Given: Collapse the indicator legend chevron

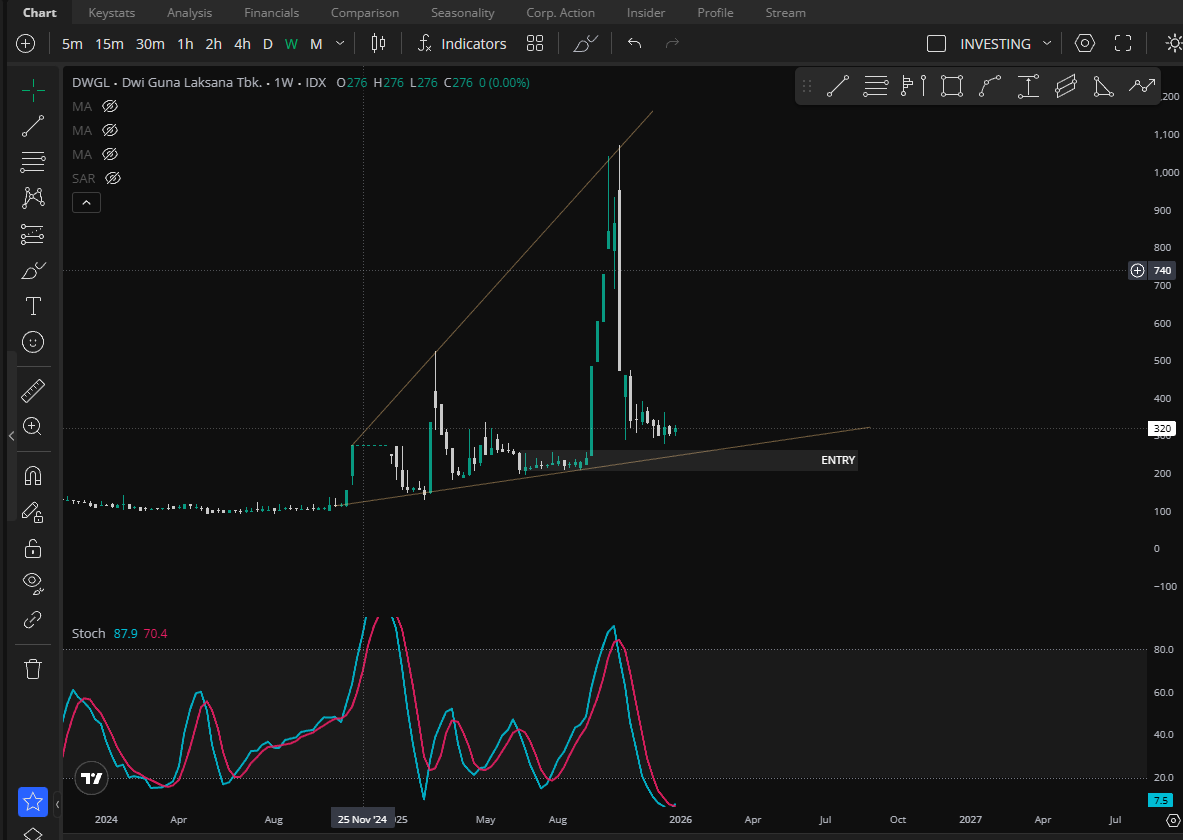Looking at the screenshot, I should tap(86, 203).
